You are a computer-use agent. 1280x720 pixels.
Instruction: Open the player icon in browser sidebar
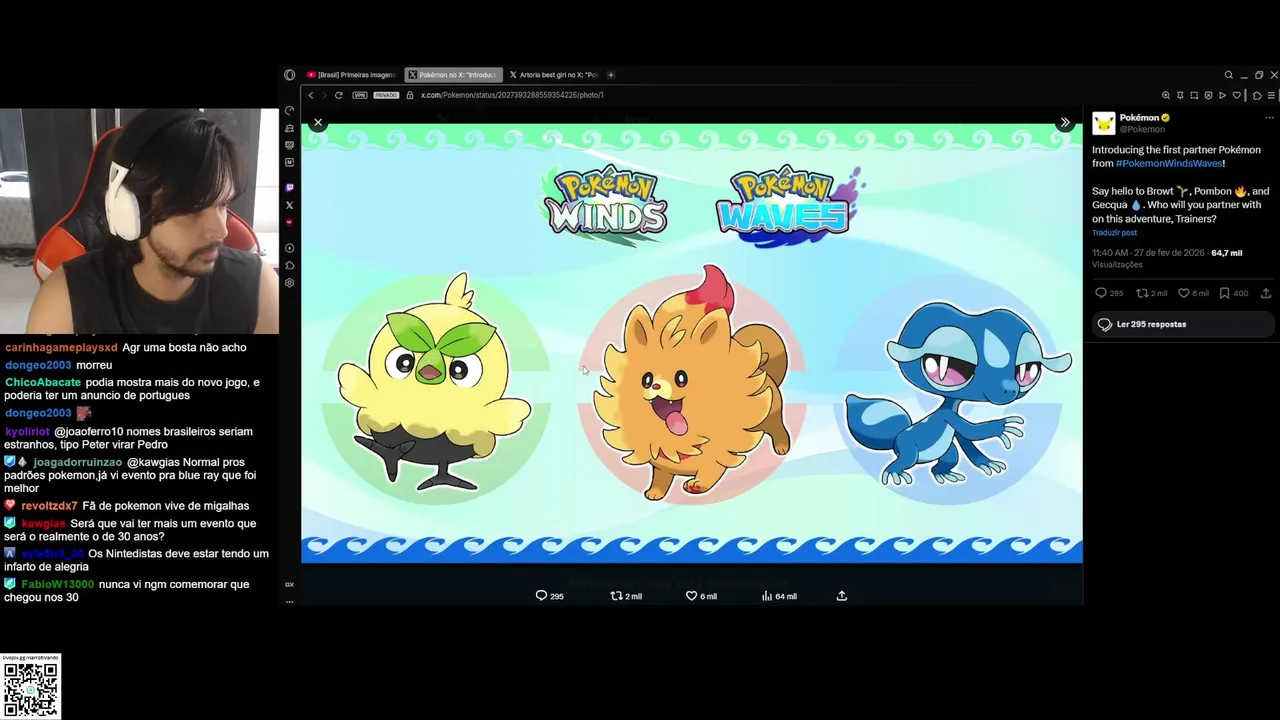pyautogui.click(x=289, y=248)
